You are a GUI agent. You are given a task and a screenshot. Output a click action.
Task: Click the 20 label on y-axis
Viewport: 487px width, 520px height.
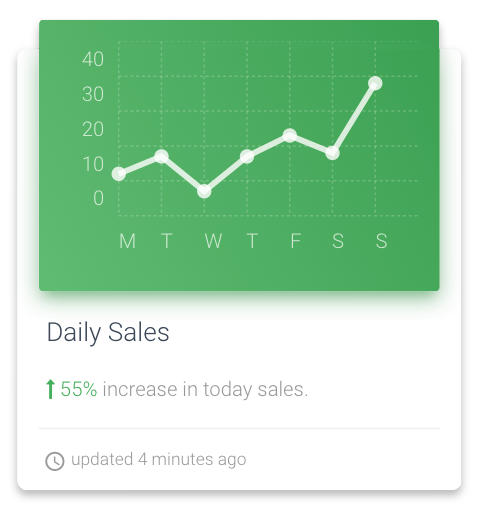93,129
